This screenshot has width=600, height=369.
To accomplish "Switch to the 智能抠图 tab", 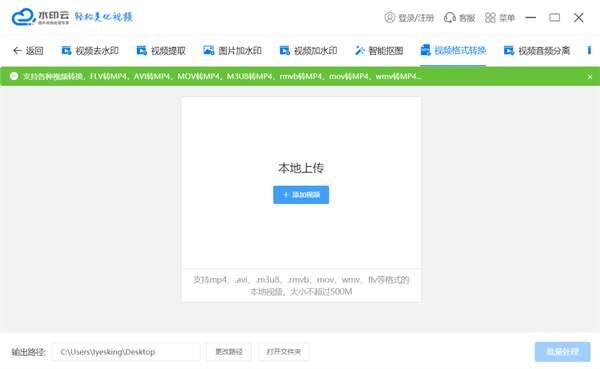I will point(379,51).
